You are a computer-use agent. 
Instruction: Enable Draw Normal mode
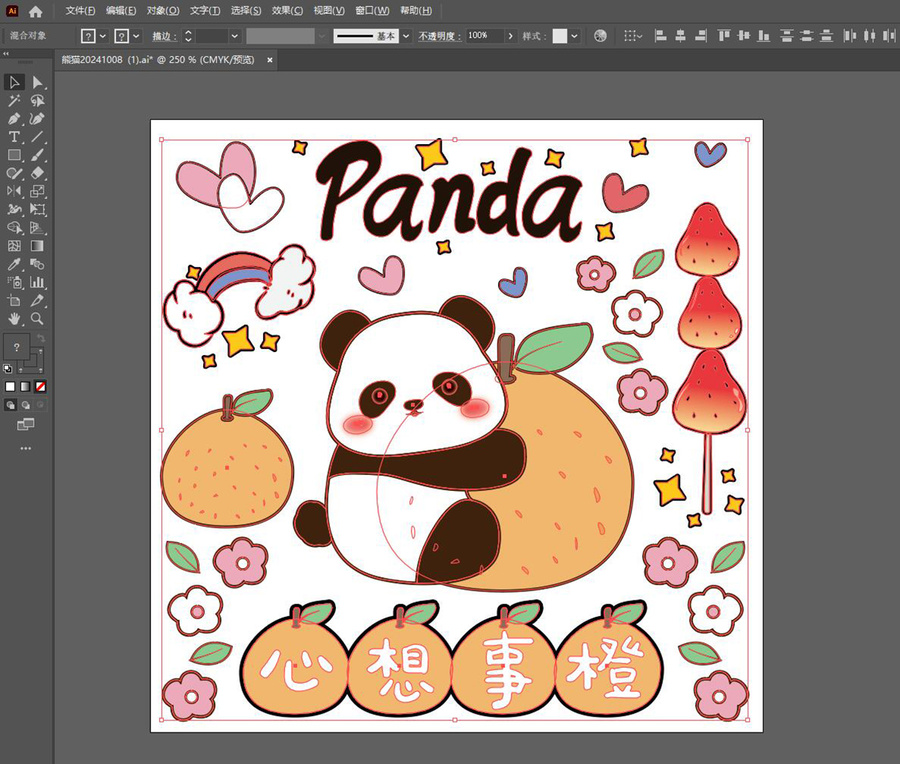pos(10,405)
